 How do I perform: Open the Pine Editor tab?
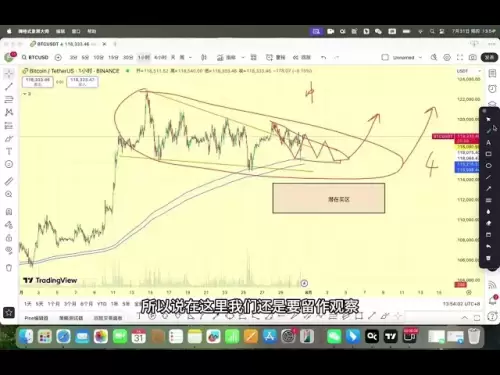point(36,318)
